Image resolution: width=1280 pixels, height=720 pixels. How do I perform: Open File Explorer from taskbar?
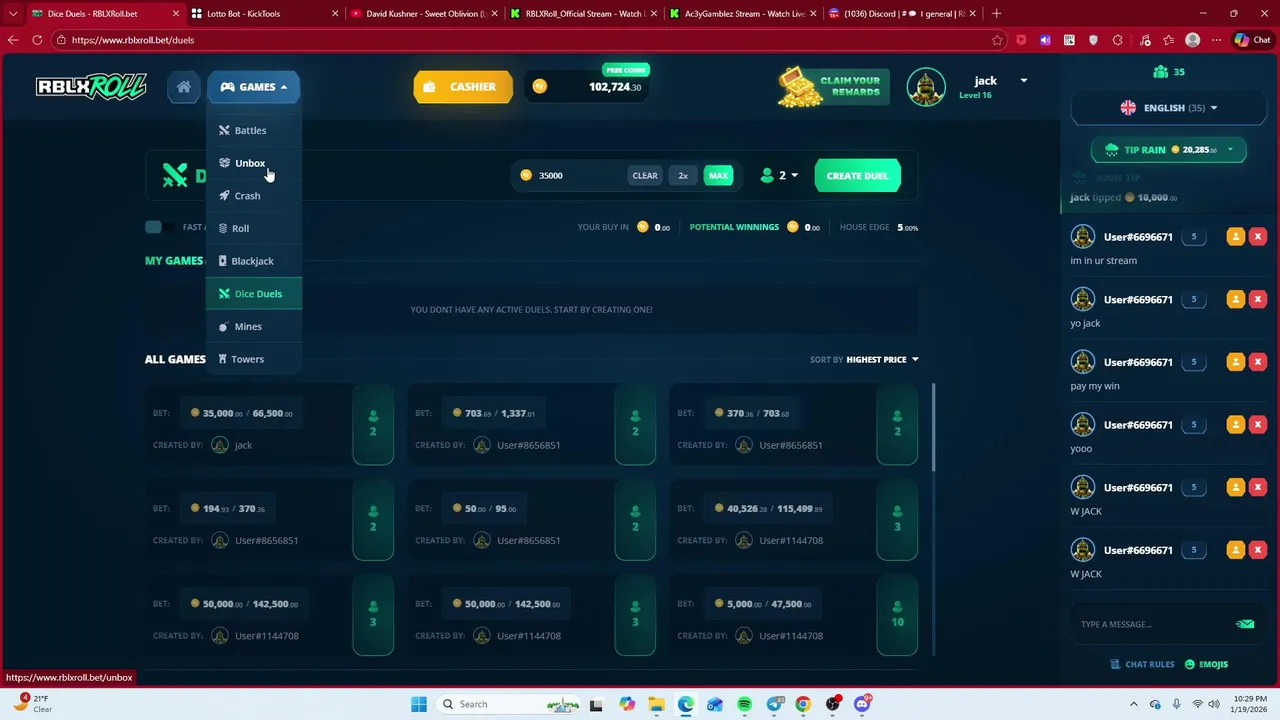[656, 704]
